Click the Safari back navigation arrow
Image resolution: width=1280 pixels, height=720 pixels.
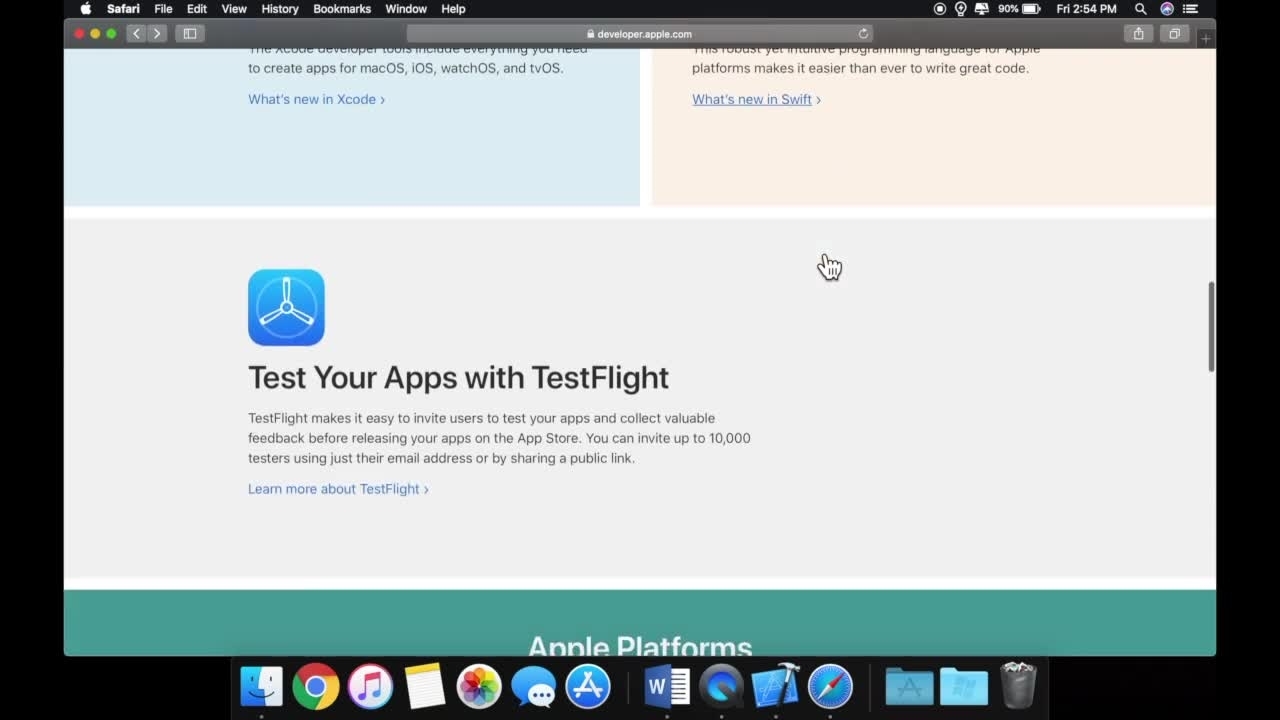(x=137, y=34)
